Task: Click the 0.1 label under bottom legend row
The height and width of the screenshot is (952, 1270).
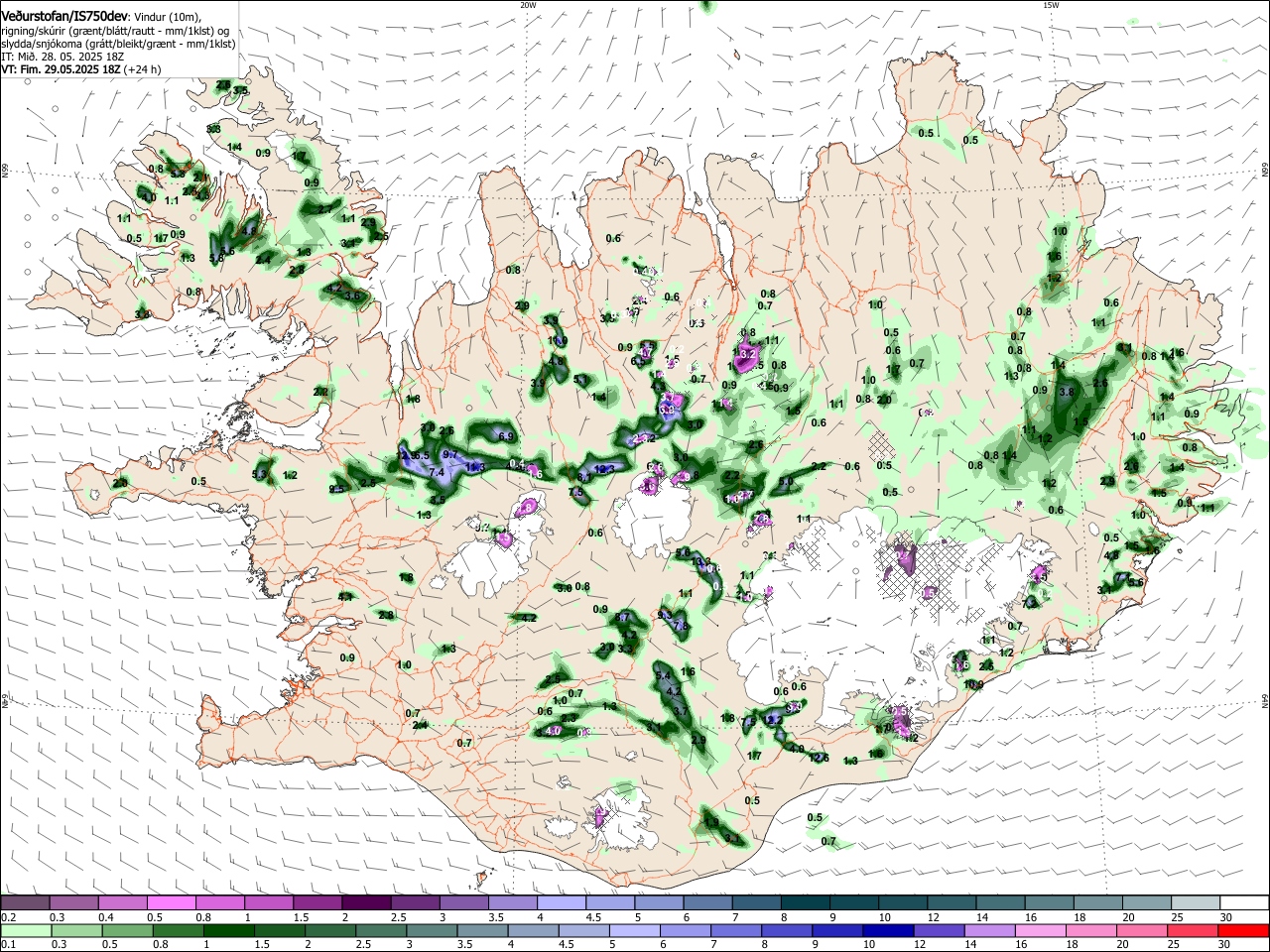Action: 6,945
